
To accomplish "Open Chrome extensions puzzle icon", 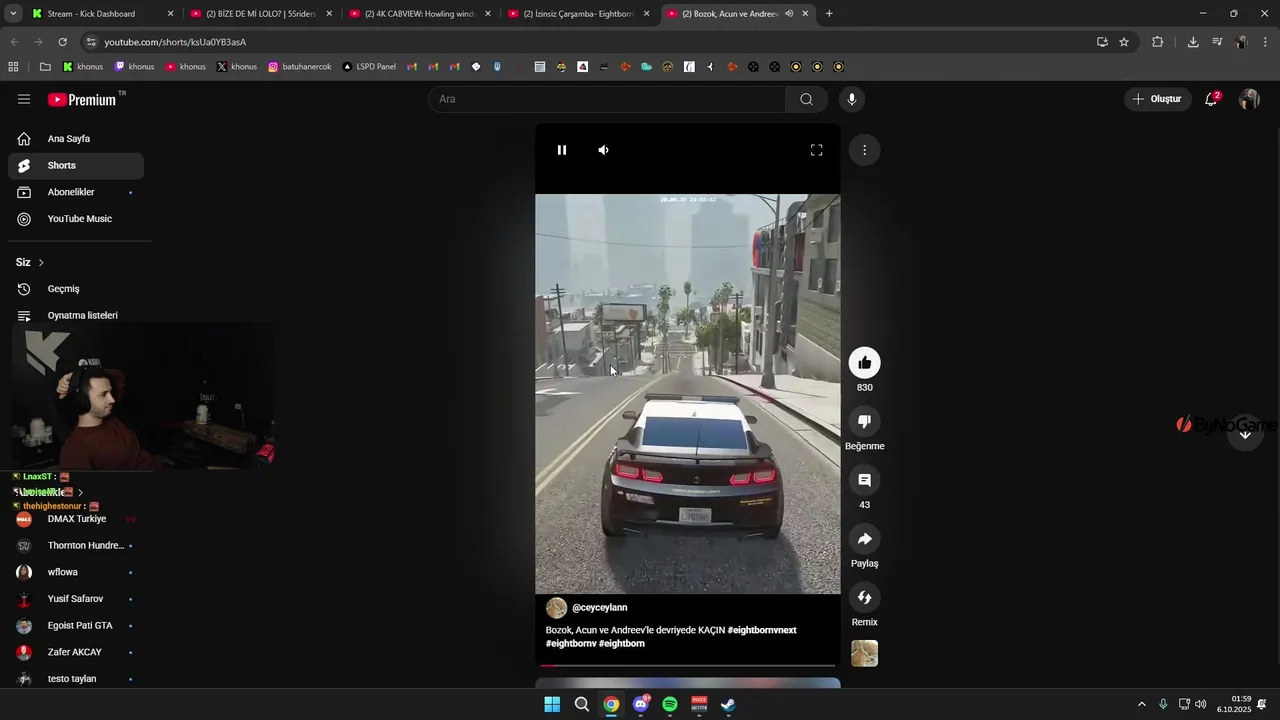I will click(x=1158, y=42).
